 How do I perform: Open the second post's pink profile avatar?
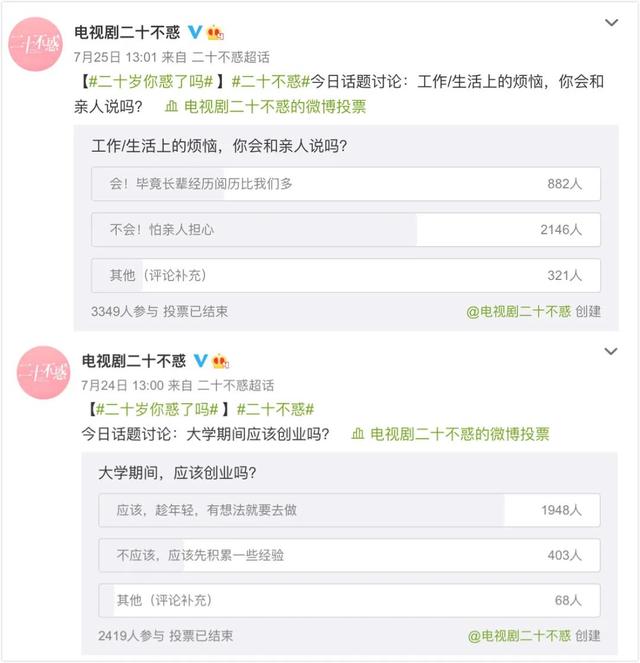[43, 373]
